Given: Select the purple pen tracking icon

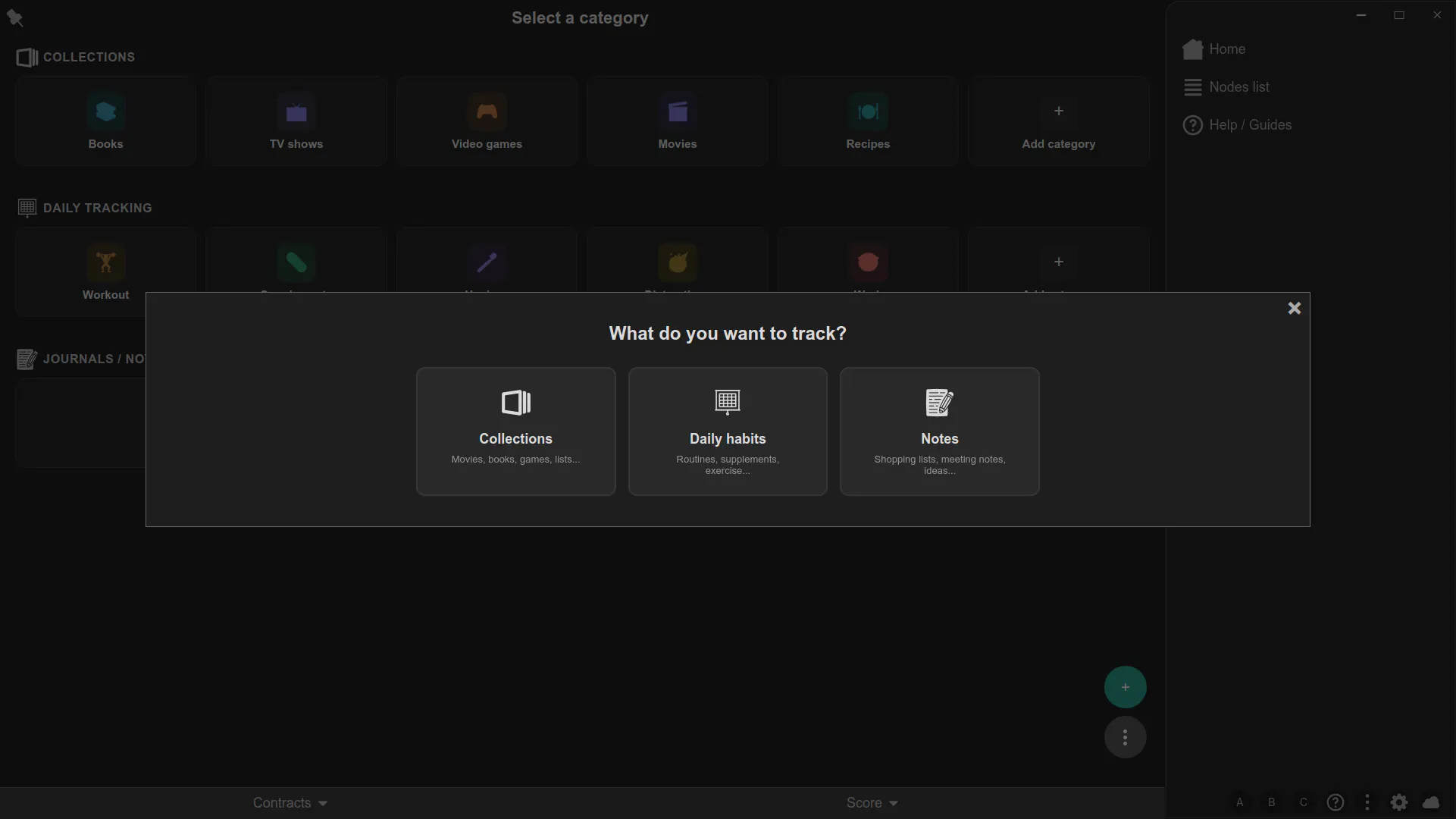Looking at the screenshot, I should pos(487,262).
